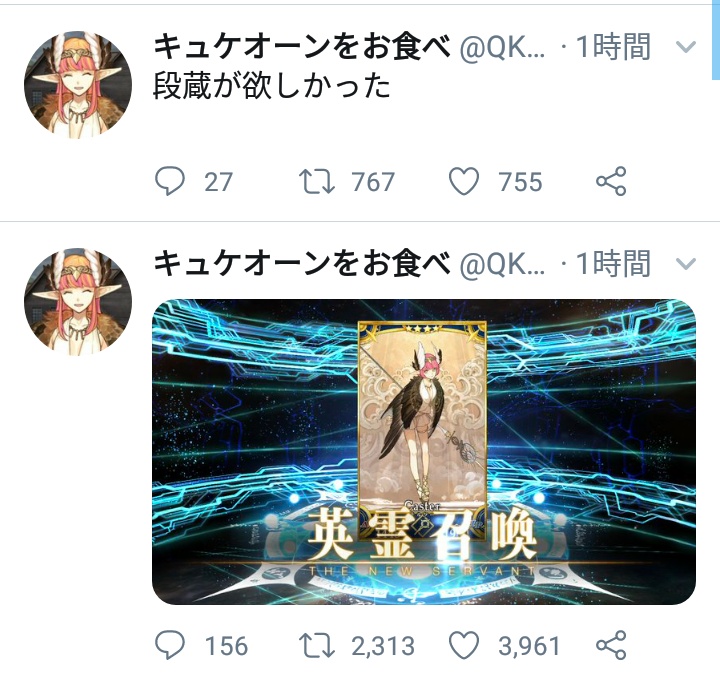Open the tweet text 段蔵が欲しかった

pos(272,86)
